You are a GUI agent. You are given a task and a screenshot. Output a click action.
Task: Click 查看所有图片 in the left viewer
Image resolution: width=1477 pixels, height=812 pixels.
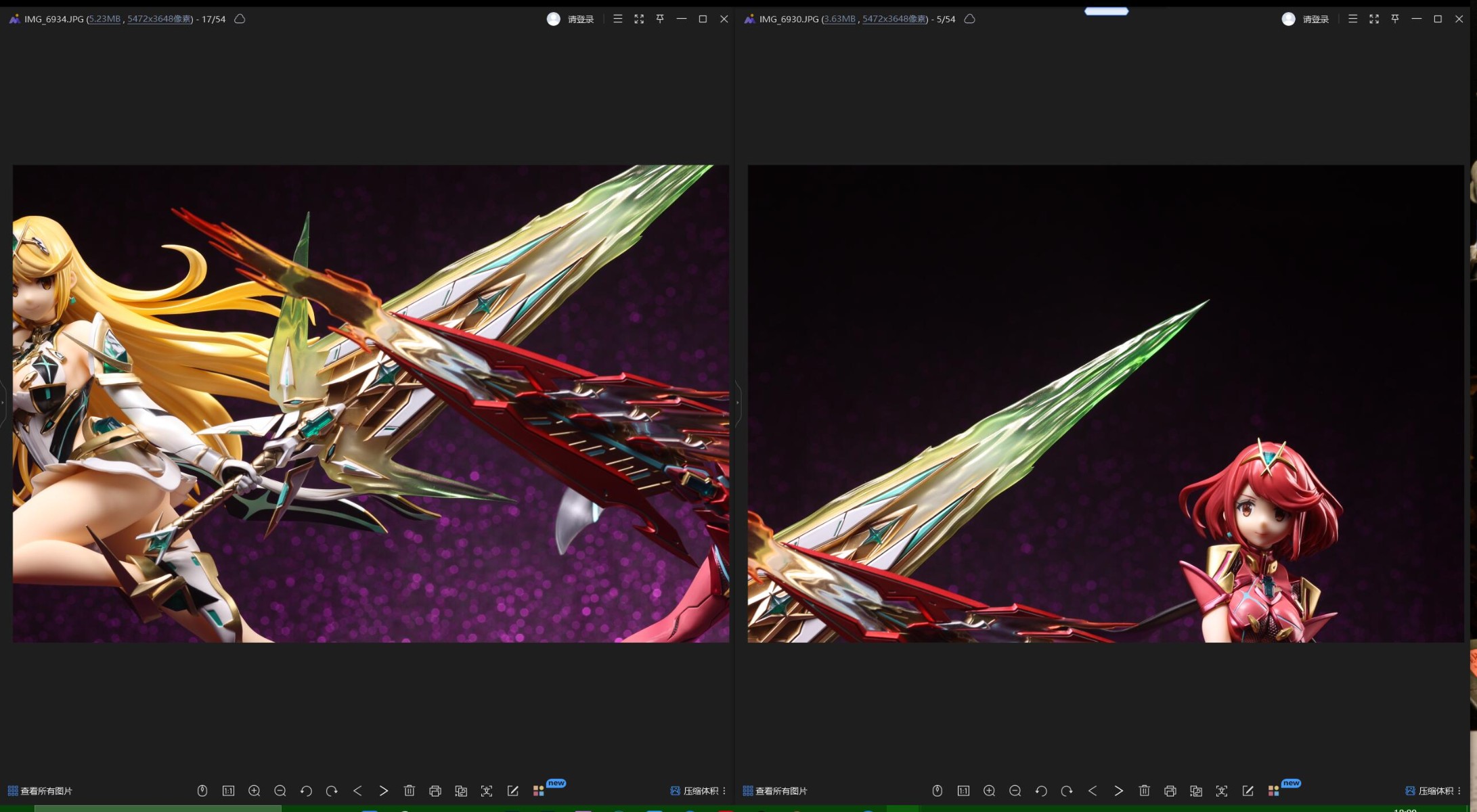(x=40, y=790)
